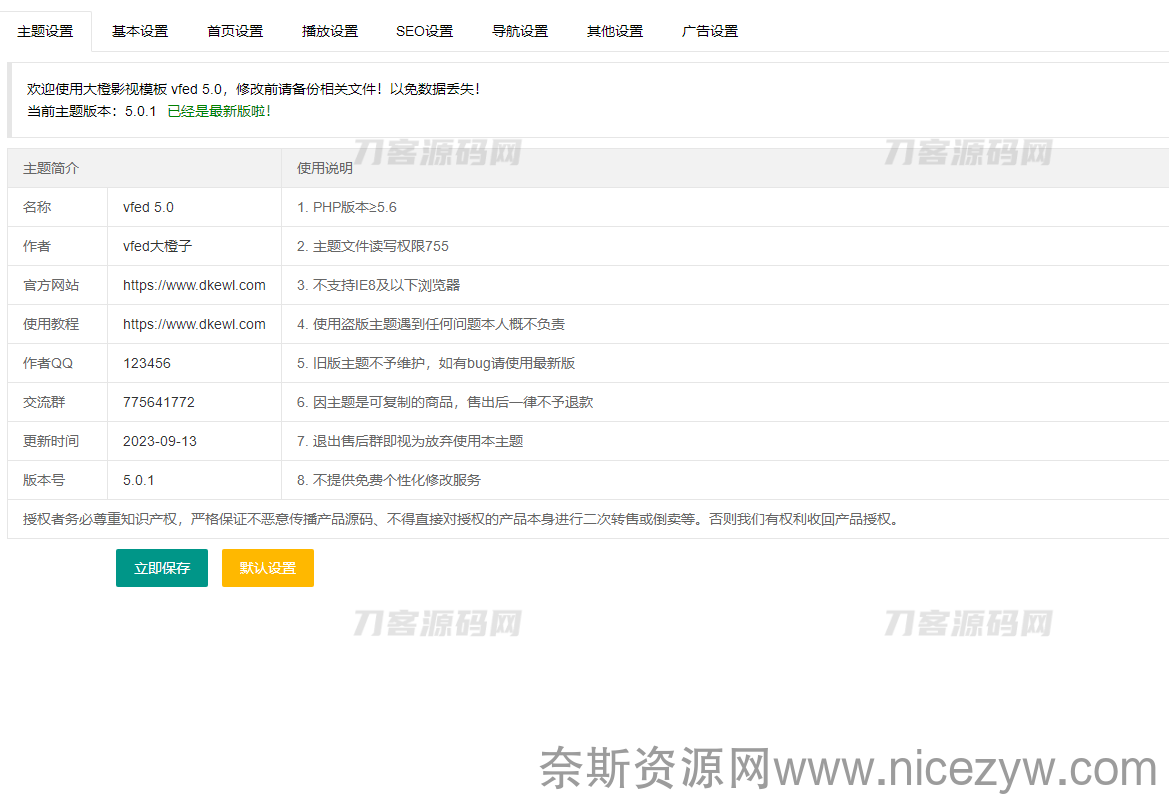The image size is (1169, 805).
Task: Click instruction 5 about 旧版主题
Action: pyautogui.click(x=436, y=363)
